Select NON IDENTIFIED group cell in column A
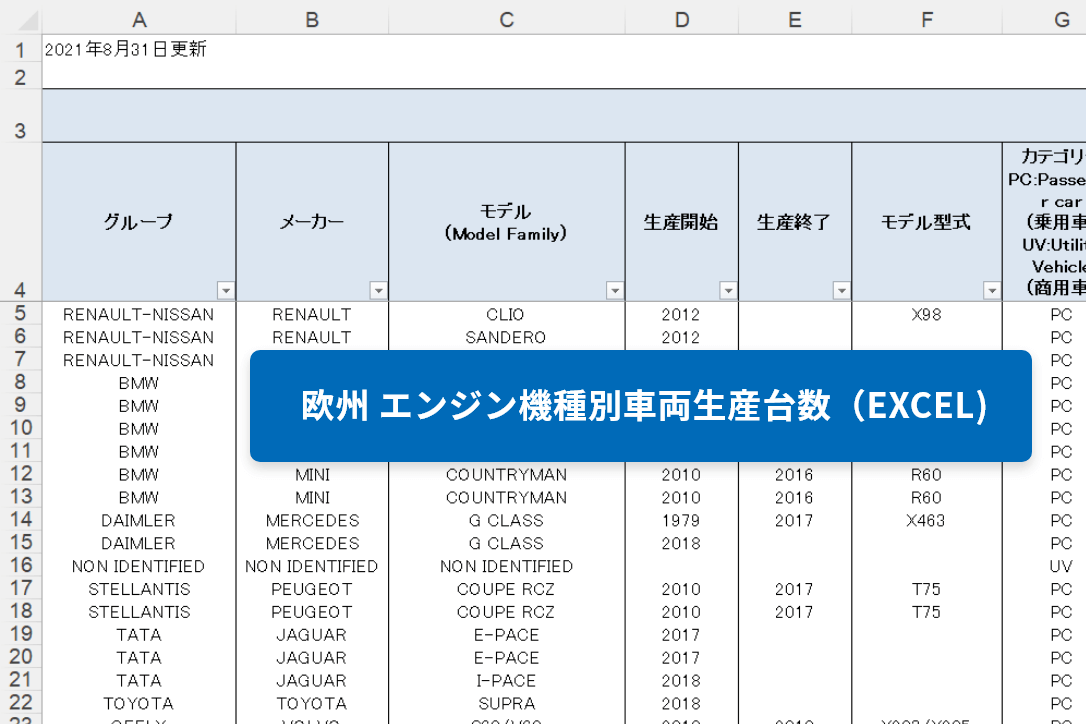Viewport: 1086px width, 724px height. coord(139,566)
